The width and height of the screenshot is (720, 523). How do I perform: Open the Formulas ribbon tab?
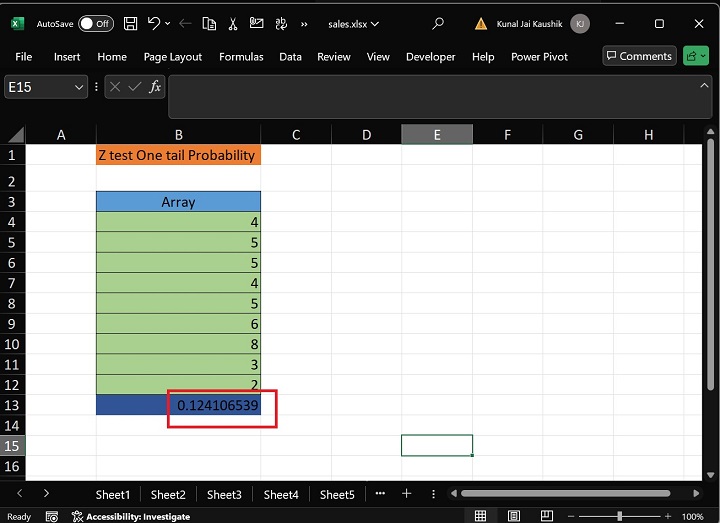[241, 57]
